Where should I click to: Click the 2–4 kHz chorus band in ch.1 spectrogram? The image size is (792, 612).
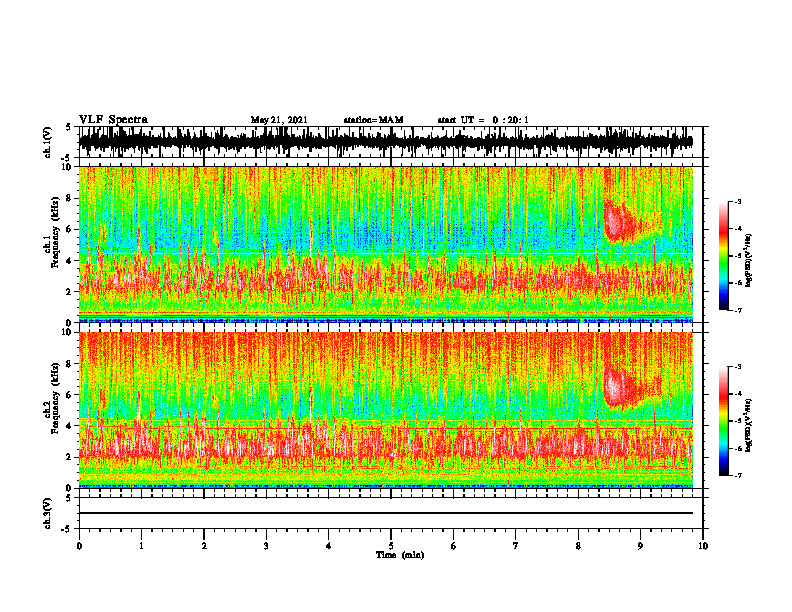click(x=385, y=278)
